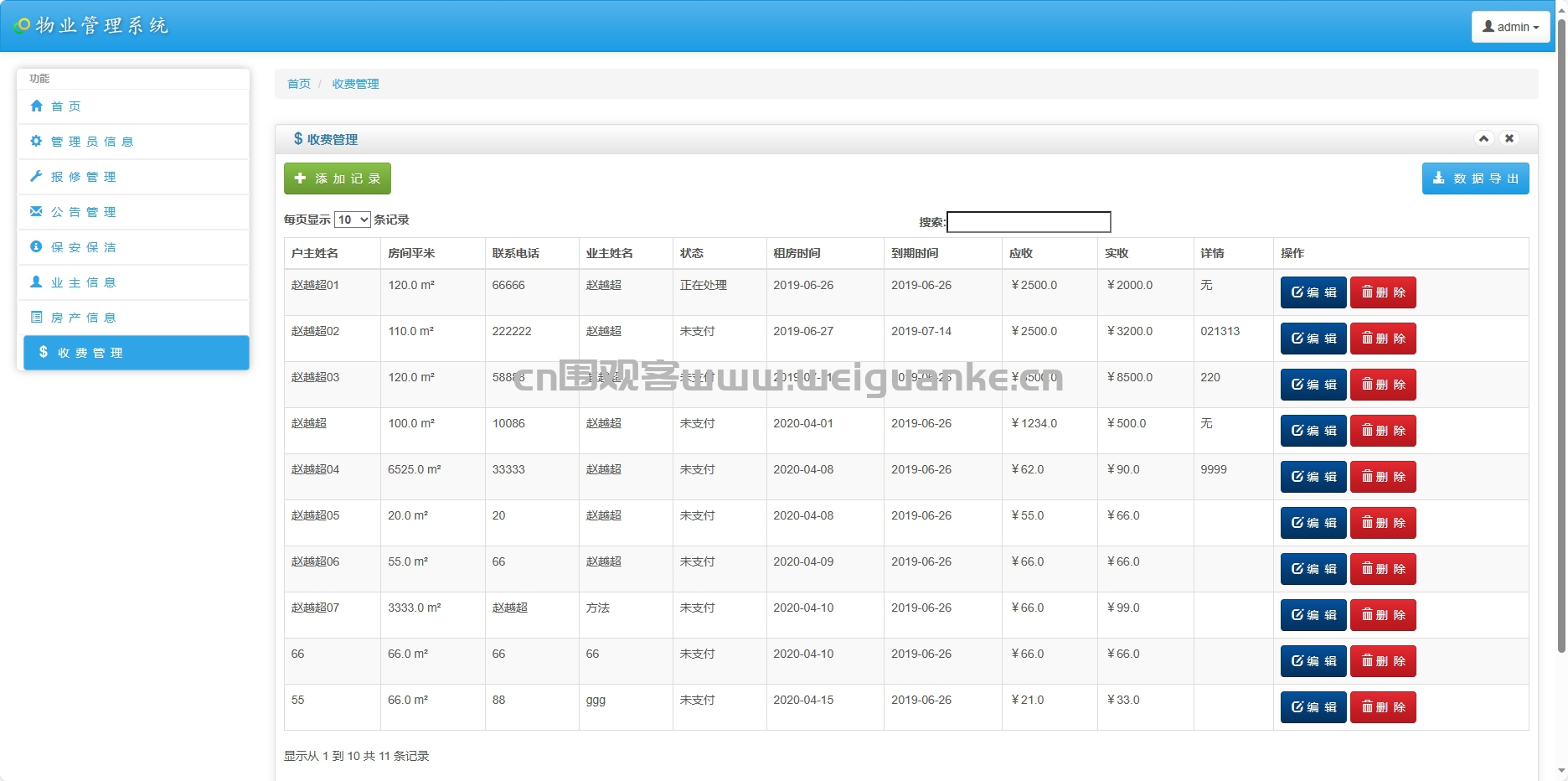
Task: Open 业主信息 sidebar item
Action: point(133,282)
